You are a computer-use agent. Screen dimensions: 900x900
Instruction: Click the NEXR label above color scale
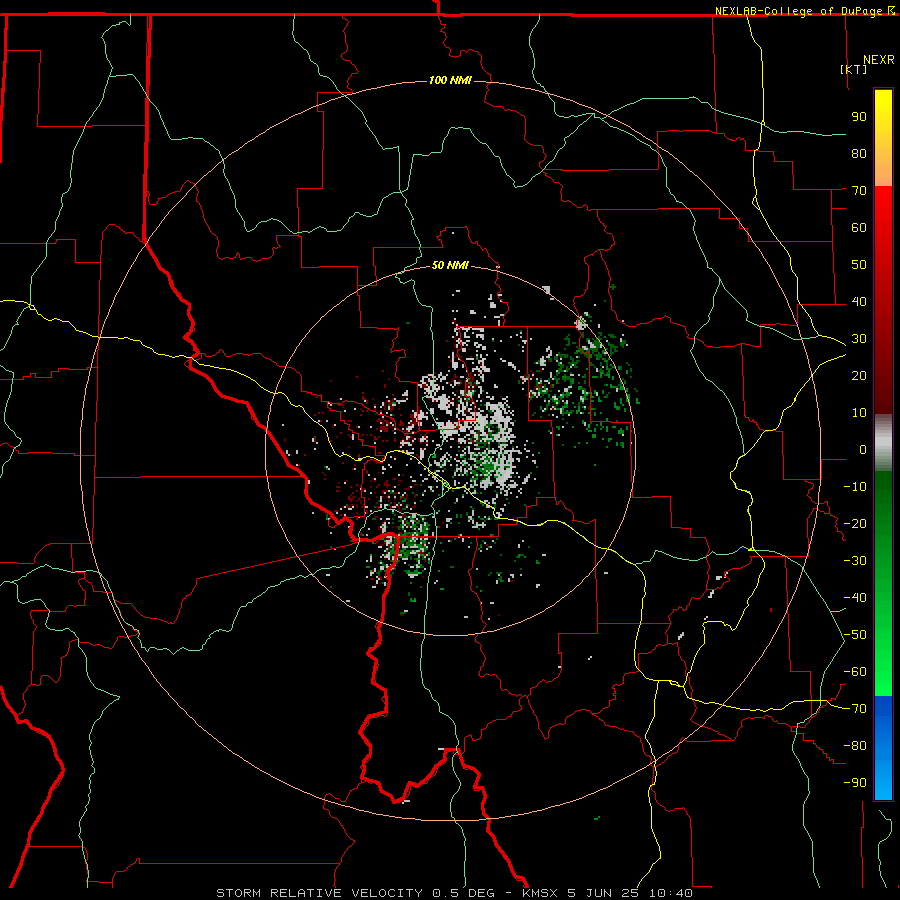tap(878, 60)
